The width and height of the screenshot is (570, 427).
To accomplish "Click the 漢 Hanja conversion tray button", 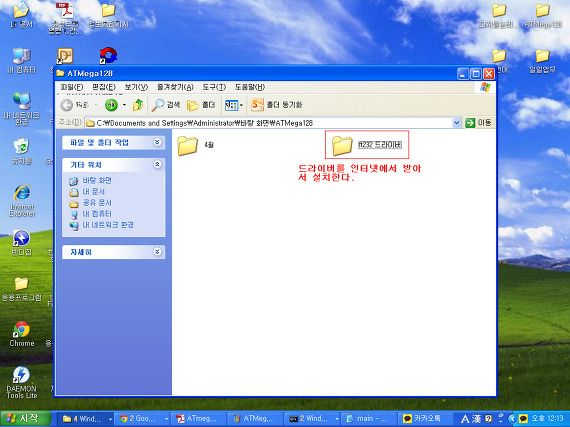I will (x=477, y=419).
